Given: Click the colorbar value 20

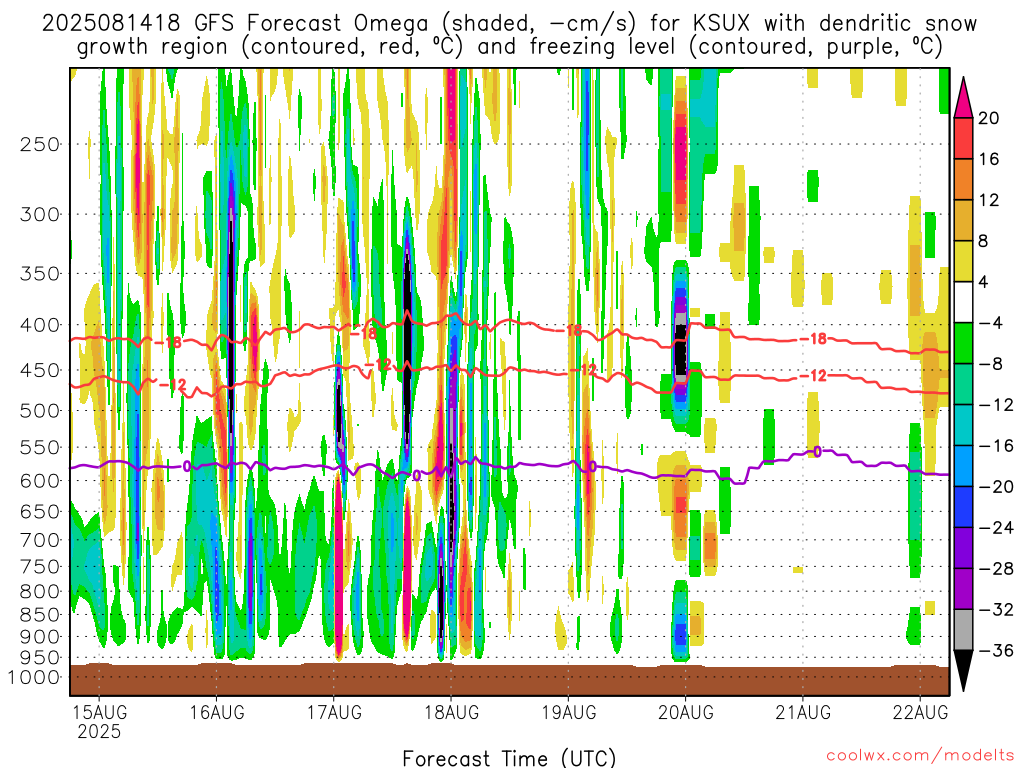Looking at the screenshot, I should 989,118.
